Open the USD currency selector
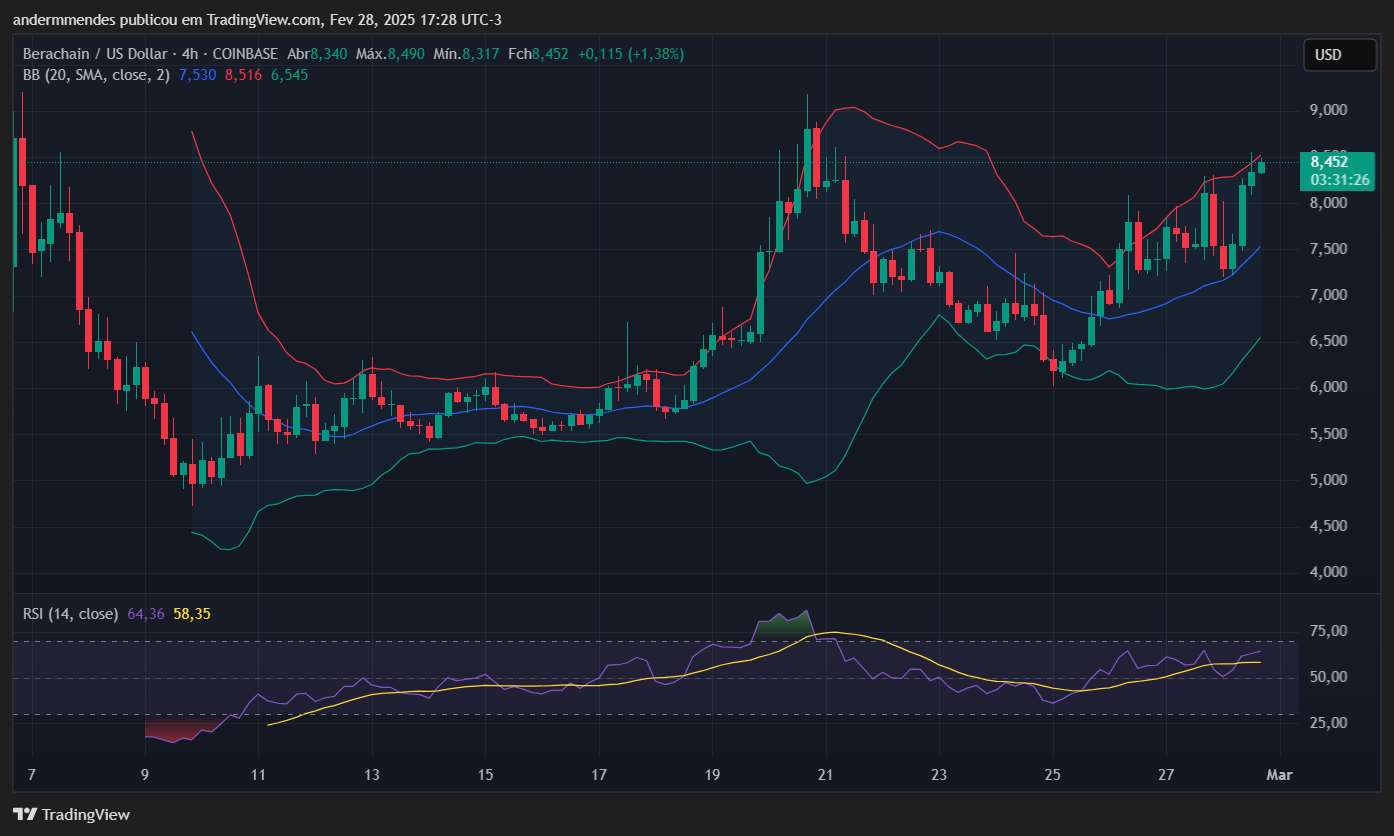Image resolution: width=1394 pixels, height=836 pixels. coord(1339,55)
